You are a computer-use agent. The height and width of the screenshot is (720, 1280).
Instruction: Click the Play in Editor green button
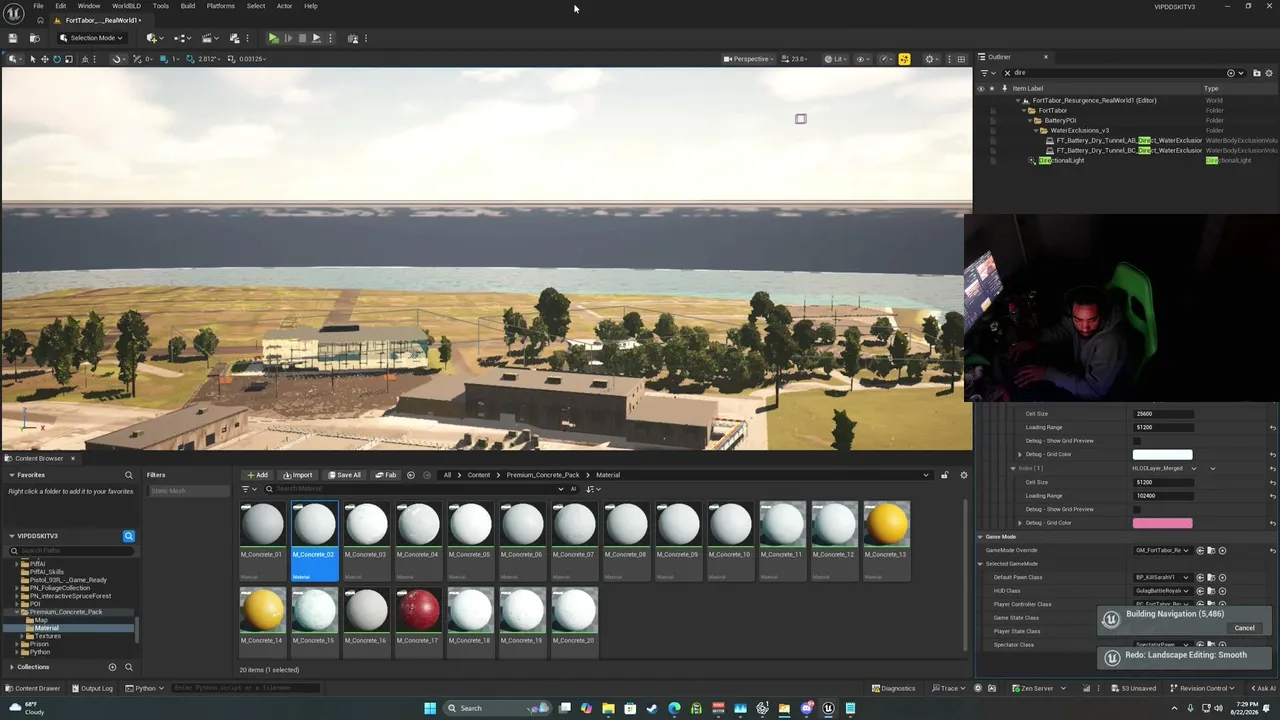point(273,38)
